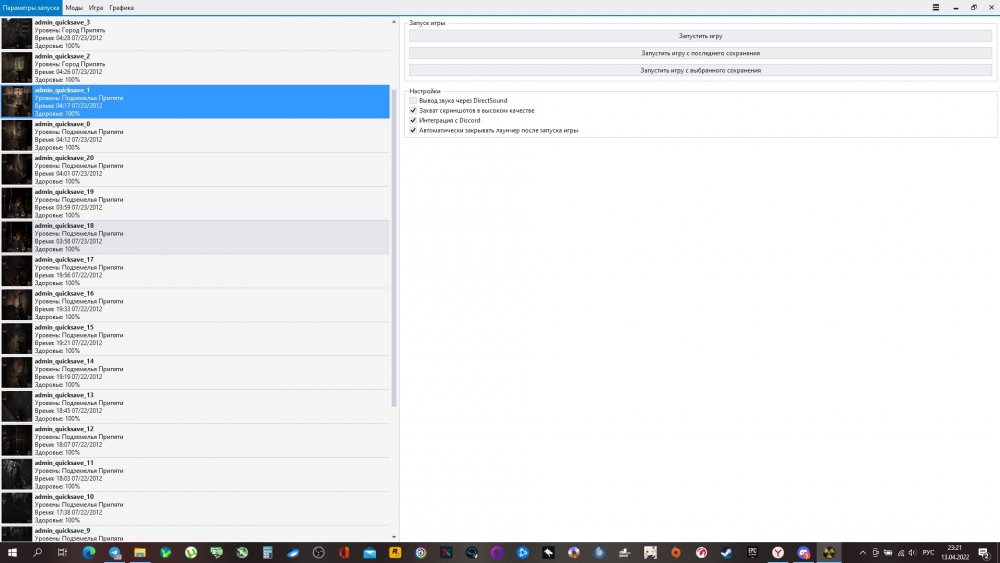Click the Rockstar Games Launcher taskbar icon

coord(395,552)
